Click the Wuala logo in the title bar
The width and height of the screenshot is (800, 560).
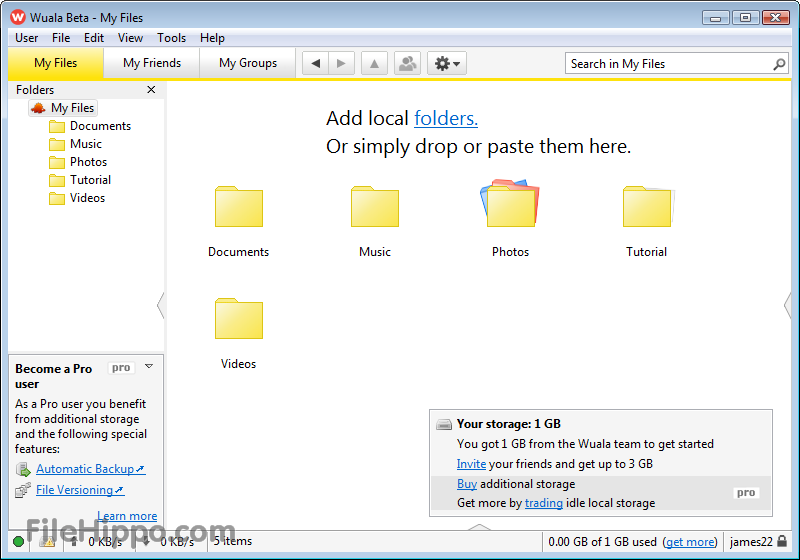coord(18,17)
